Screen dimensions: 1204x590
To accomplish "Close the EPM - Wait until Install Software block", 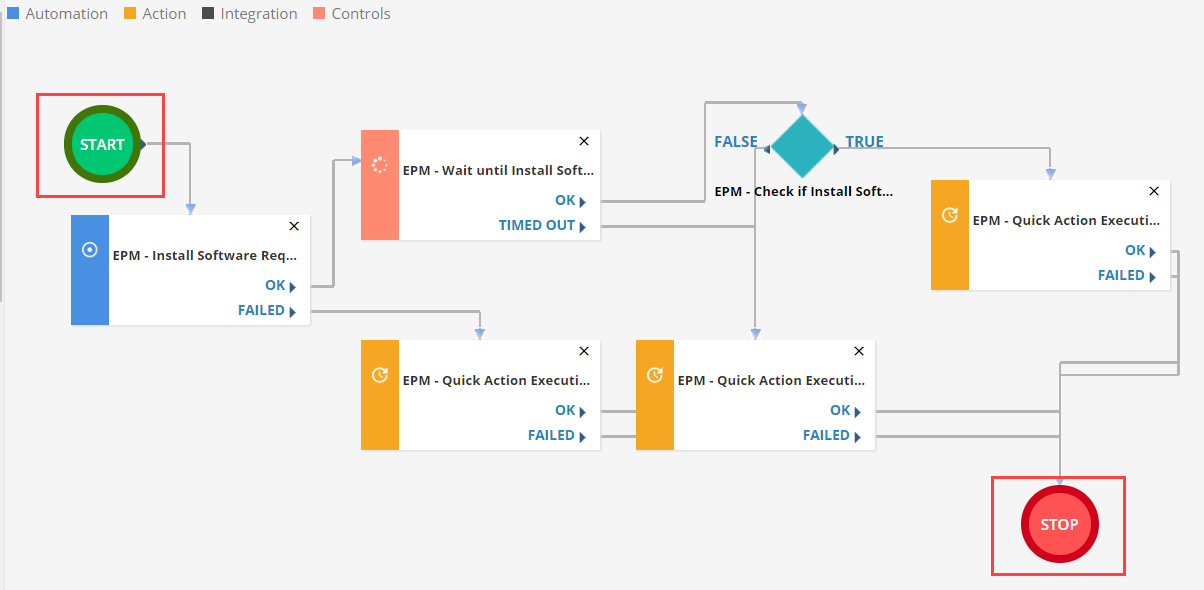I will (x=583, y=141).
